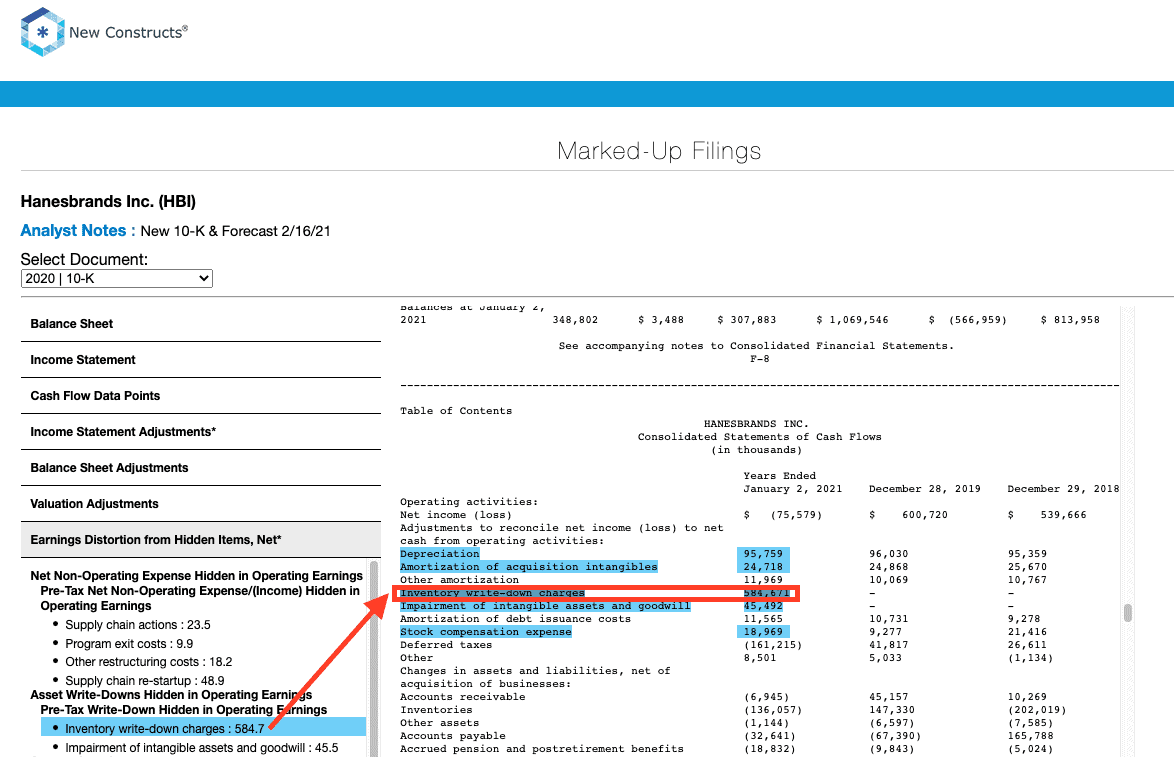Click the highlighted value 95,759

pos(763,554)
